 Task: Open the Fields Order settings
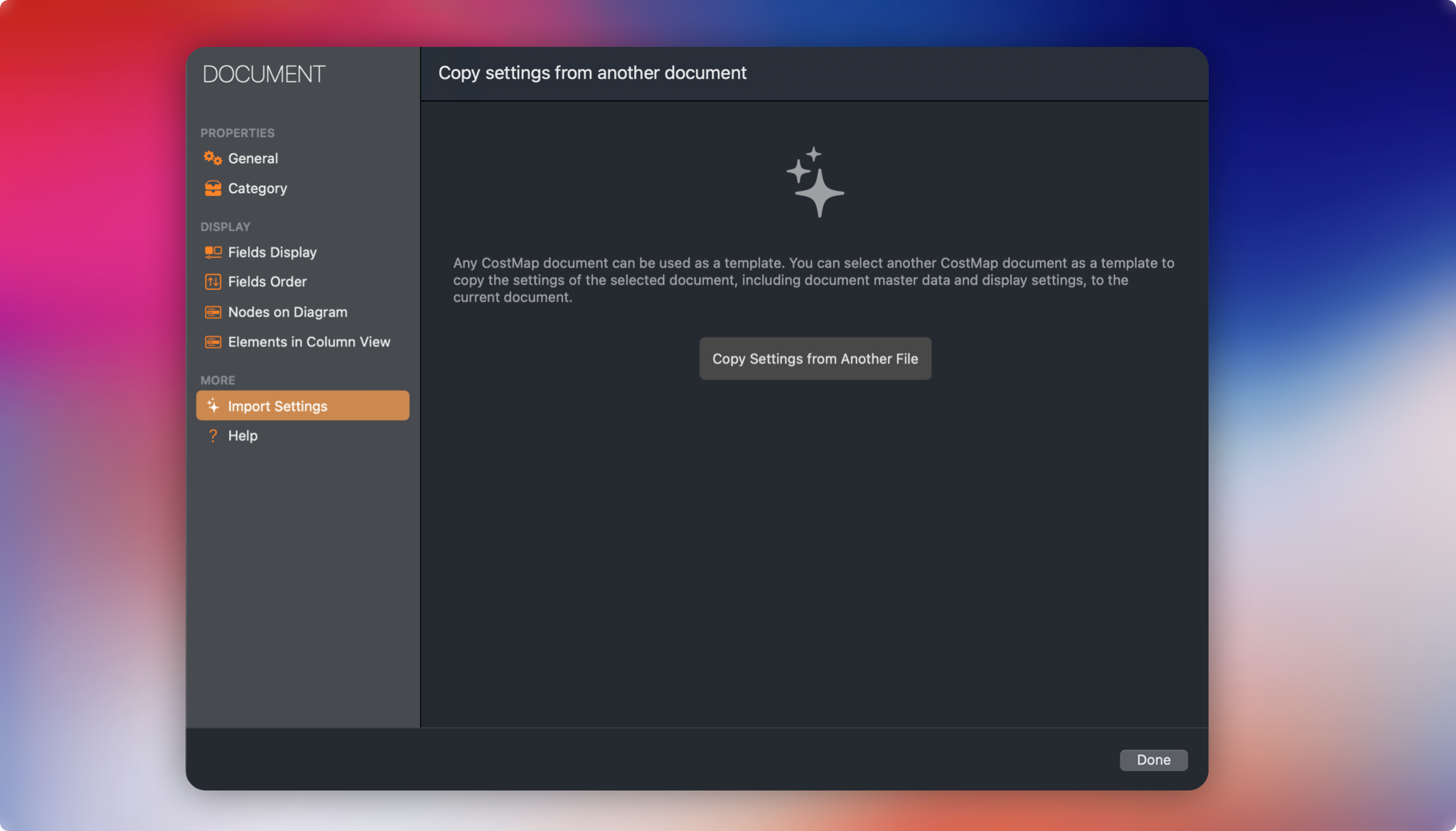pos(267,282)
